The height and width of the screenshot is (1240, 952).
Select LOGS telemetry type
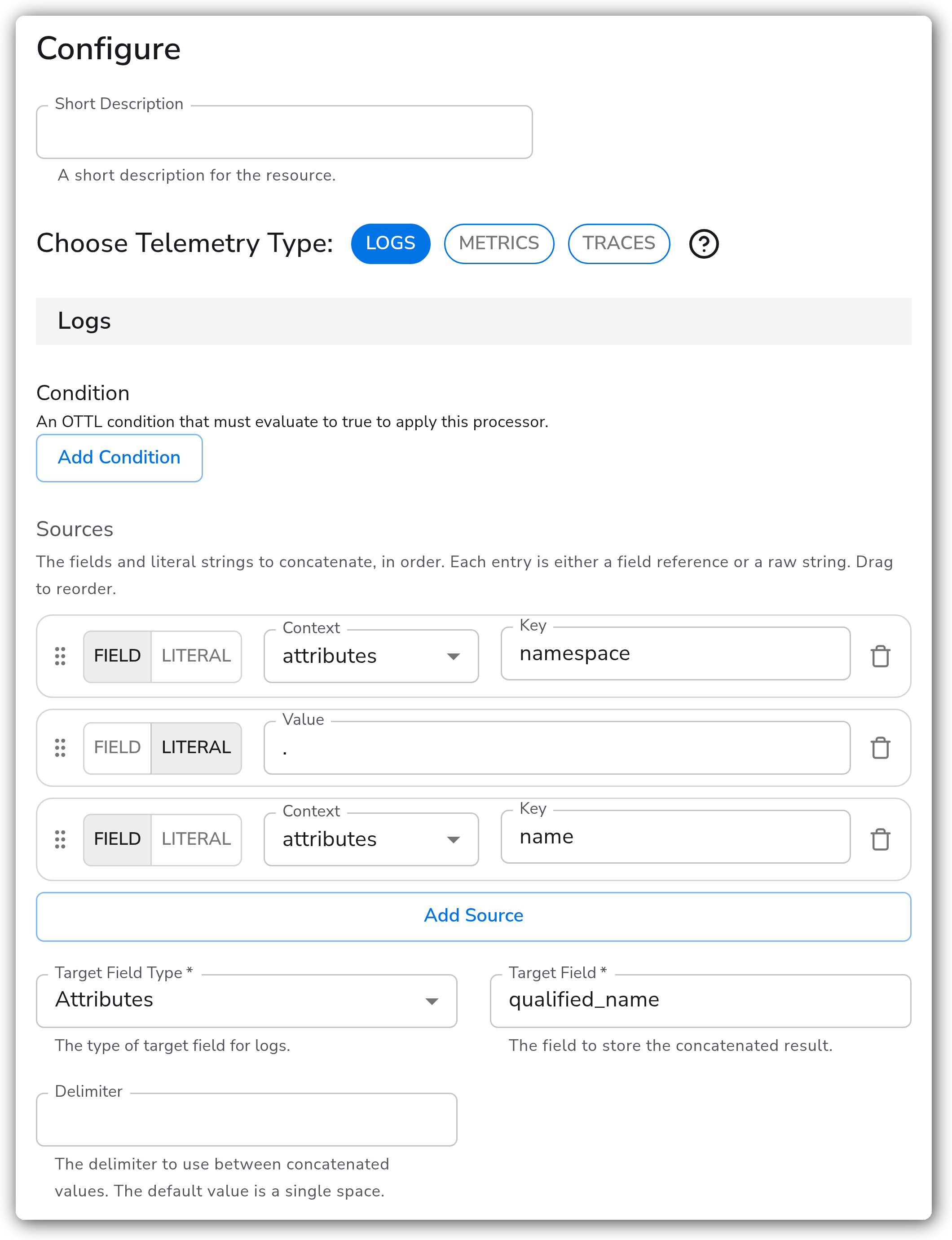click(390, 244)
